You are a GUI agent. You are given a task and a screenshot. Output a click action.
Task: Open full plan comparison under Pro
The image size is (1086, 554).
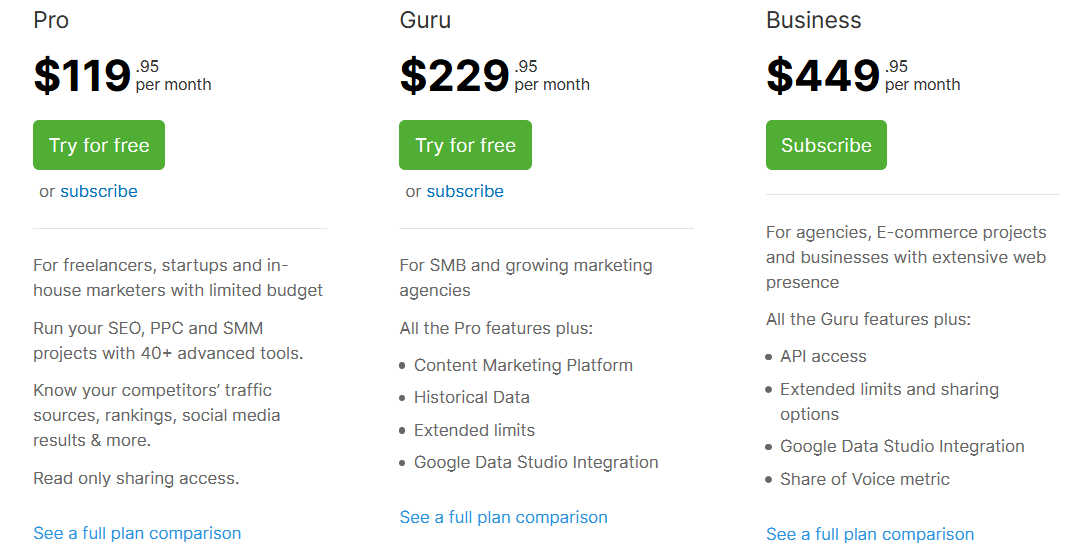click(x=137, y=533)
